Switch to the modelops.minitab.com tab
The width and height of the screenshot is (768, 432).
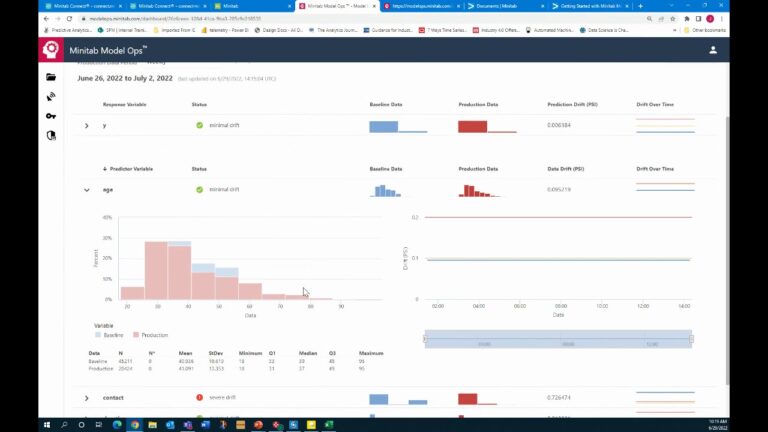(422, 6)
